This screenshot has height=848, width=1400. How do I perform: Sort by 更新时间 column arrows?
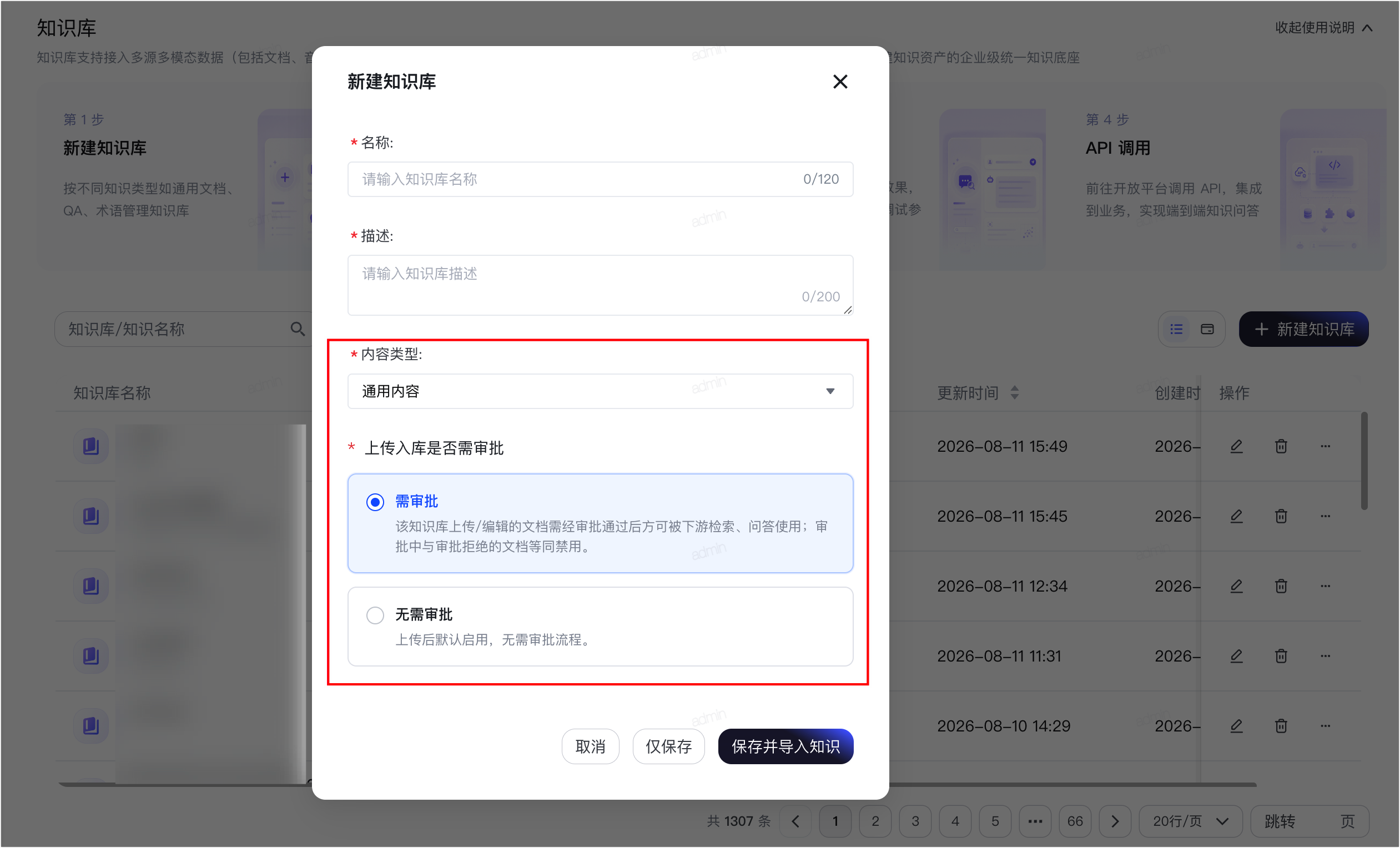tap(1015, 392)
